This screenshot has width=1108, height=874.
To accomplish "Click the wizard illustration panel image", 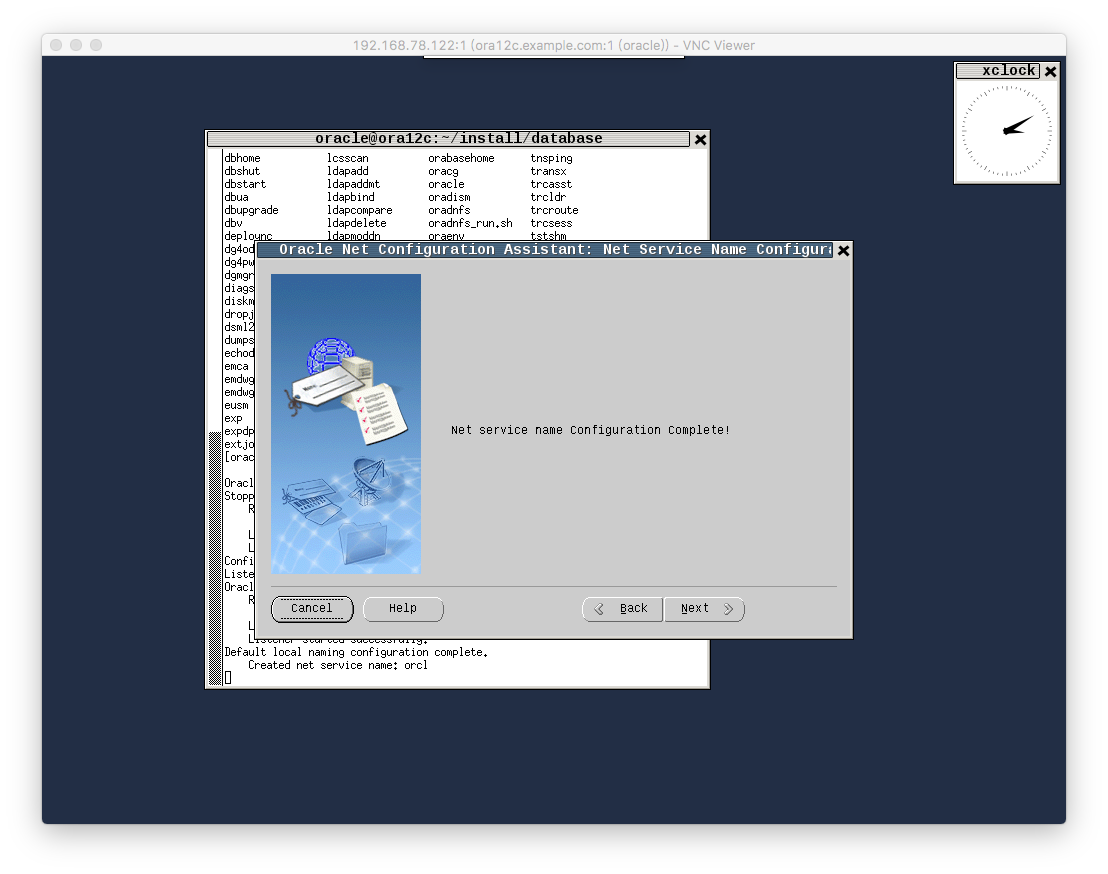I will 346,424.
